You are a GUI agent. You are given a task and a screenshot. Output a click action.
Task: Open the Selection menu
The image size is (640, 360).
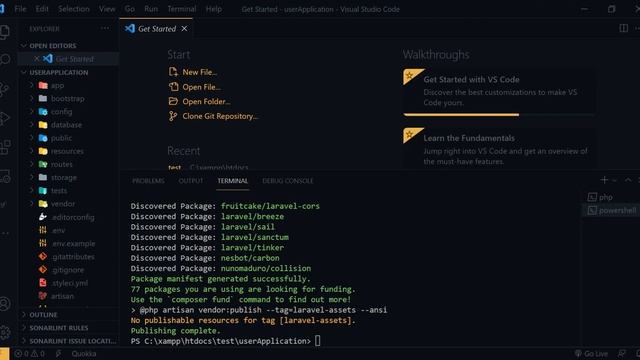(x=73, y=9)
